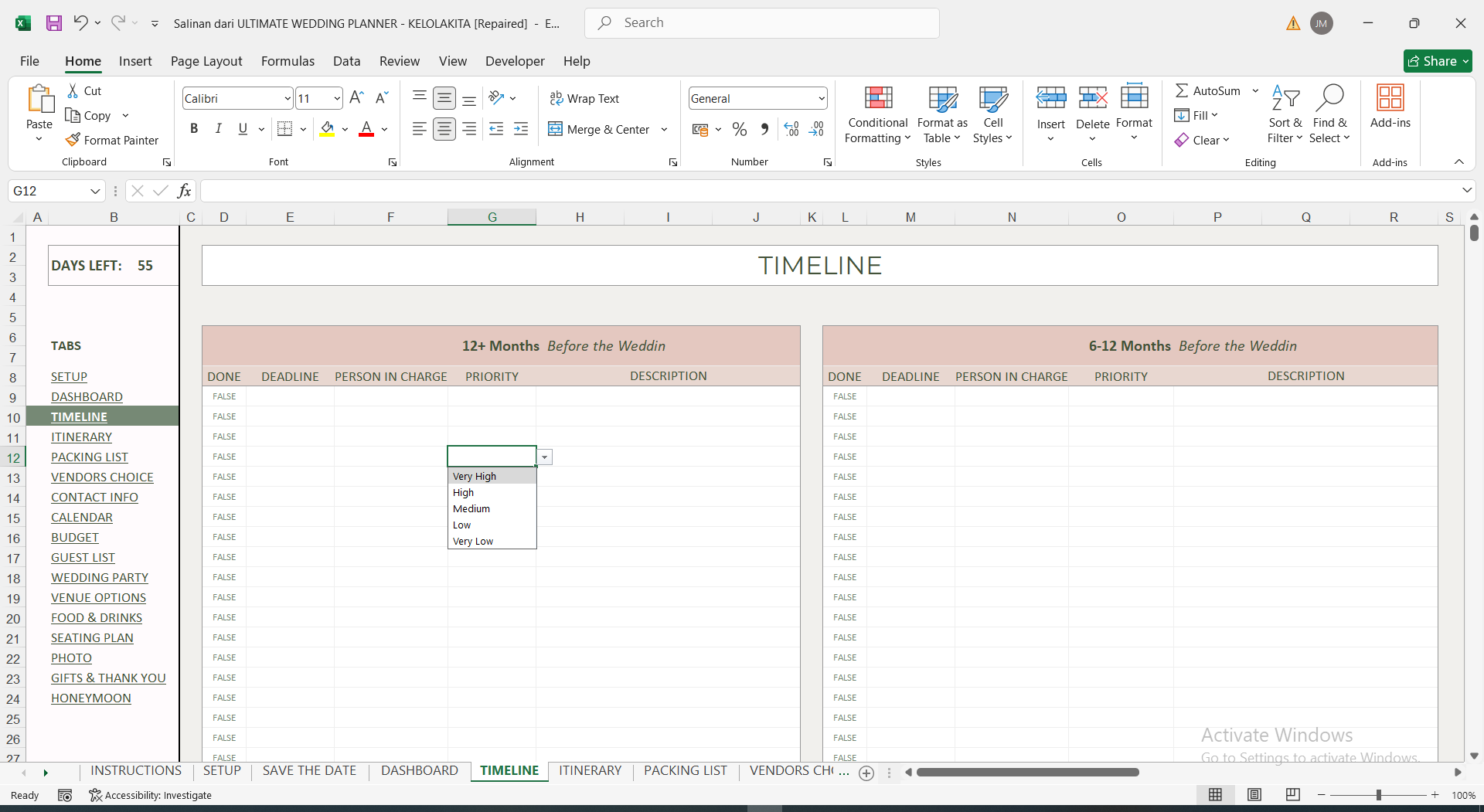Screen dimensions: 1484x812
Task: Open the Sort & Filter tool
Action: (x=1285, y=114)
